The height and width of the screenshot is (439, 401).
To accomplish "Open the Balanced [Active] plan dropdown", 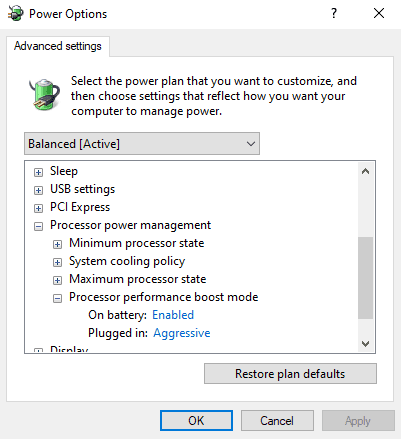I will point(142,144).
